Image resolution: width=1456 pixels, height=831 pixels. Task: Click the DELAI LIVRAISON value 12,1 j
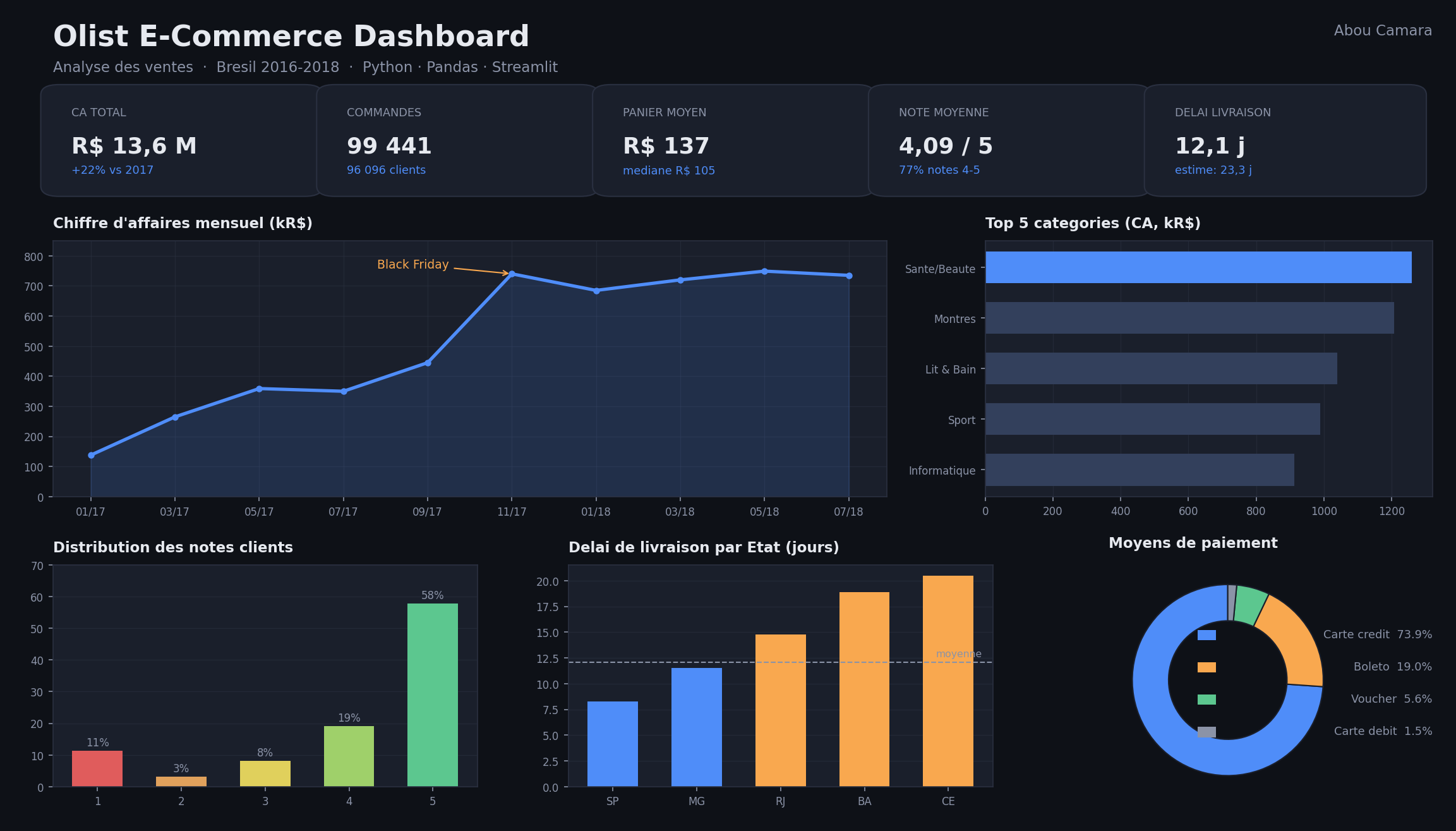click(x=1210, y=147)
